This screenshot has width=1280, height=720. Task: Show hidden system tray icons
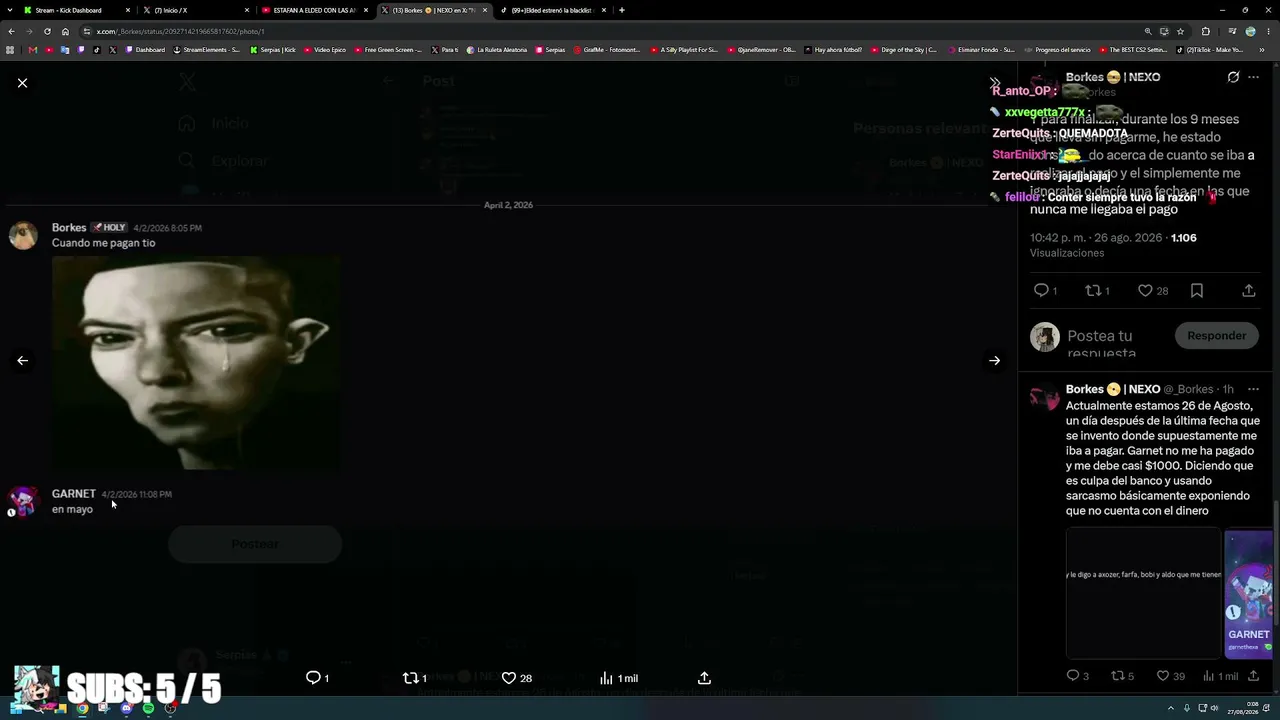1169,708
